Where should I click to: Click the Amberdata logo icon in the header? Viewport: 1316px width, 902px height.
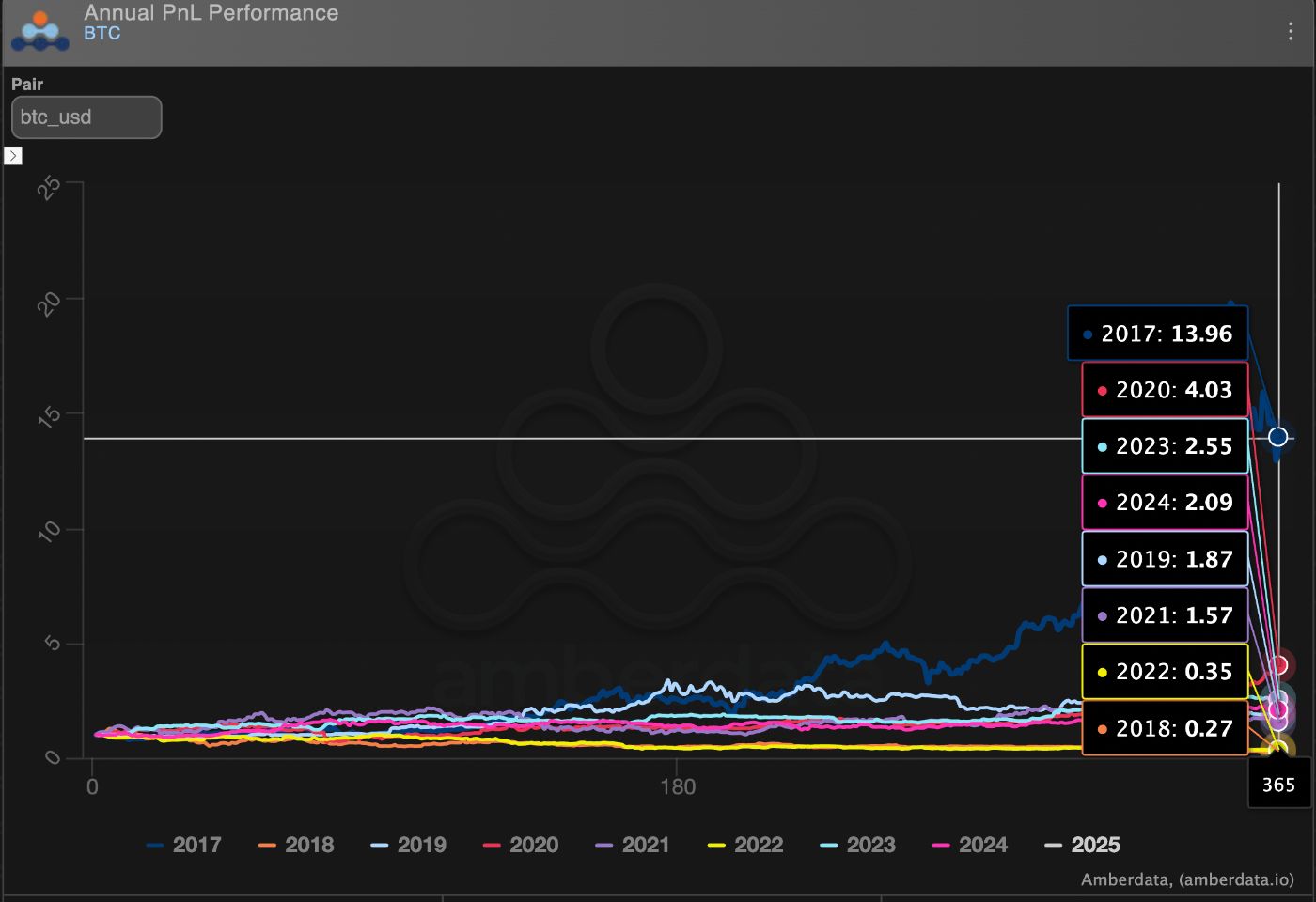(39, 31)
